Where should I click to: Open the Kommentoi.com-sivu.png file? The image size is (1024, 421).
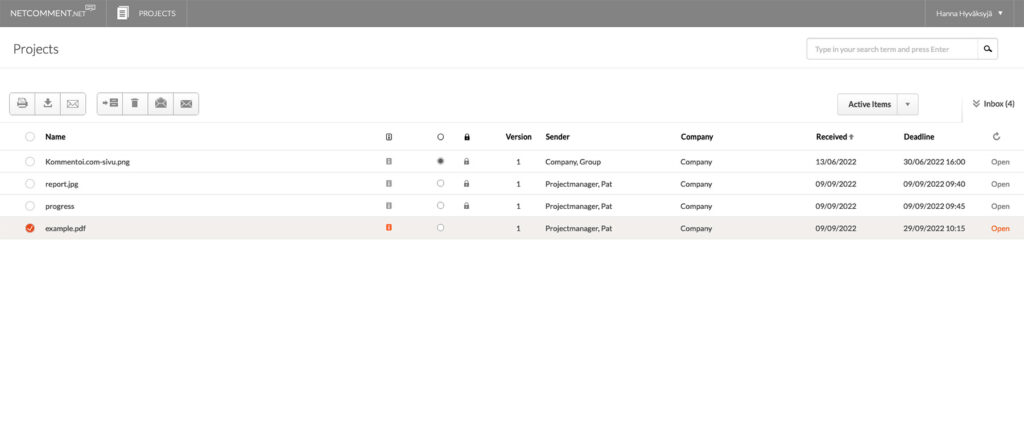click(87, 161)
